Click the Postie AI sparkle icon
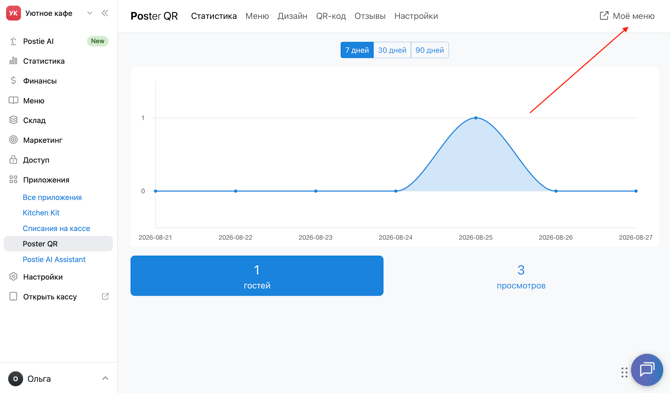The height and width of the screenshot is (393, 670). (x=13, y=41)
